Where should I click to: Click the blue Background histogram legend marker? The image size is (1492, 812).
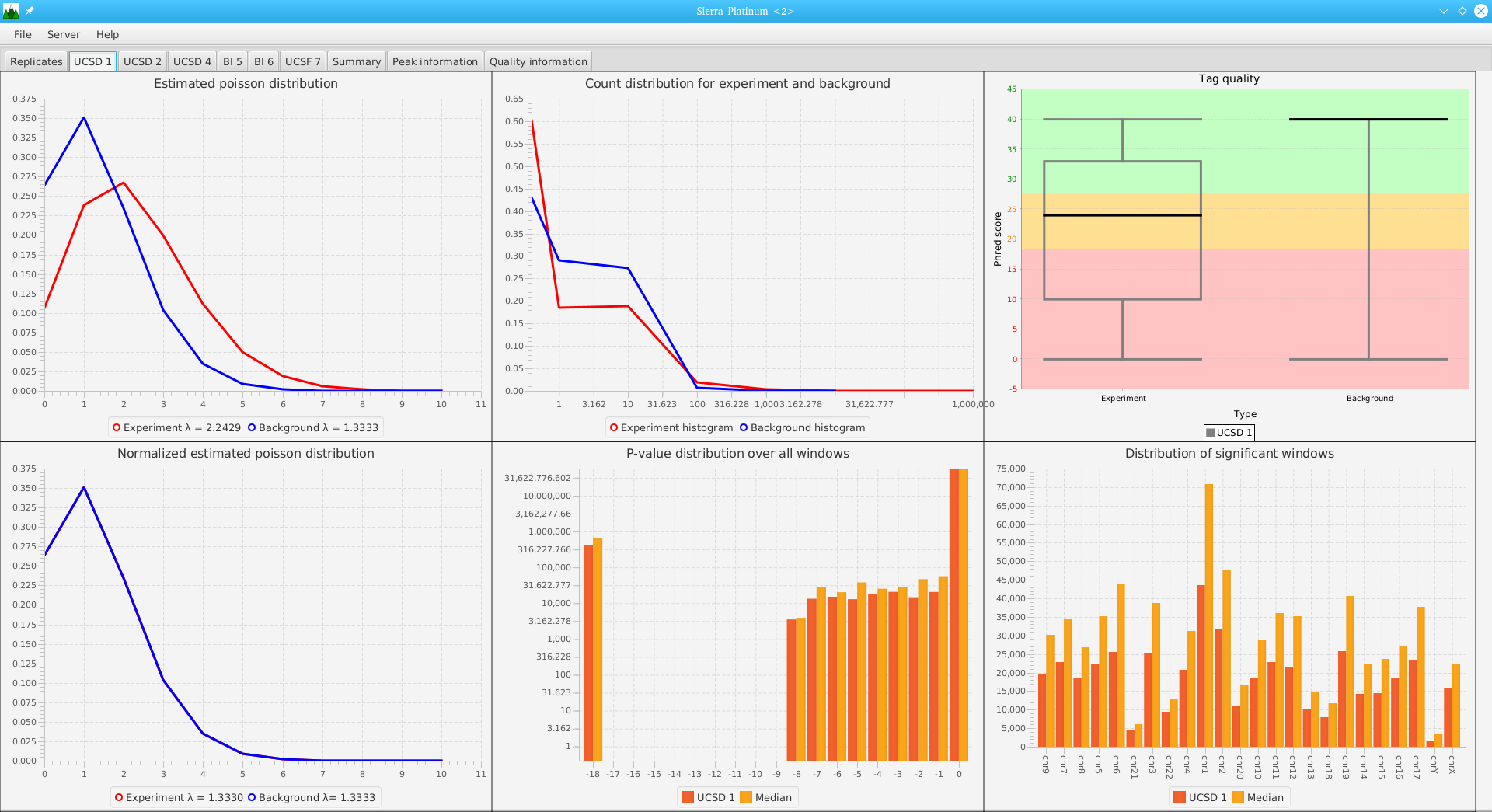[x=744, y=427]
